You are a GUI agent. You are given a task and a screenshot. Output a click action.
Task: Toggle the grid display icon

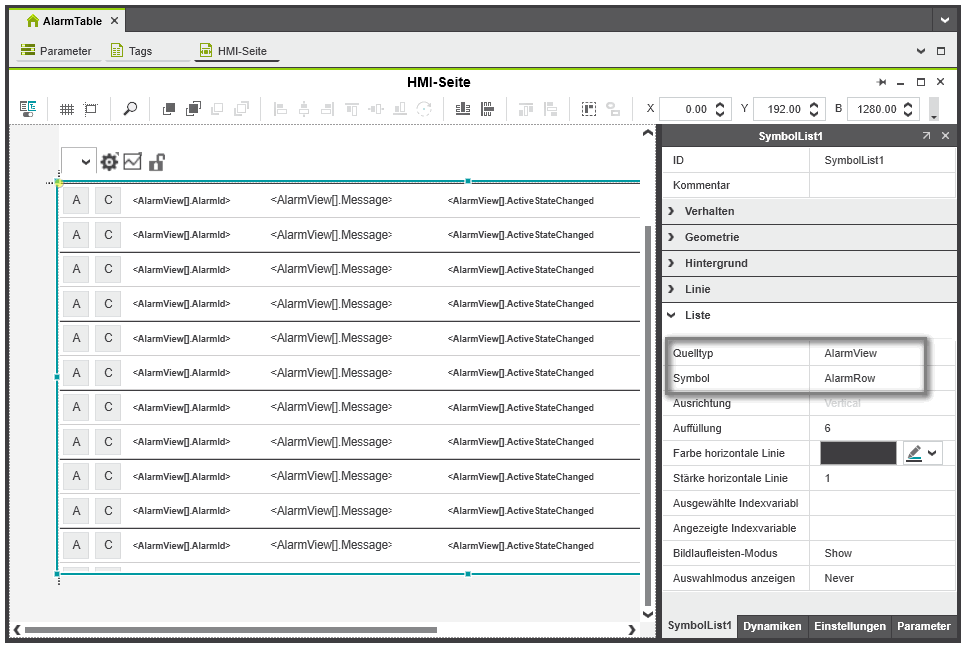point(67,109)
